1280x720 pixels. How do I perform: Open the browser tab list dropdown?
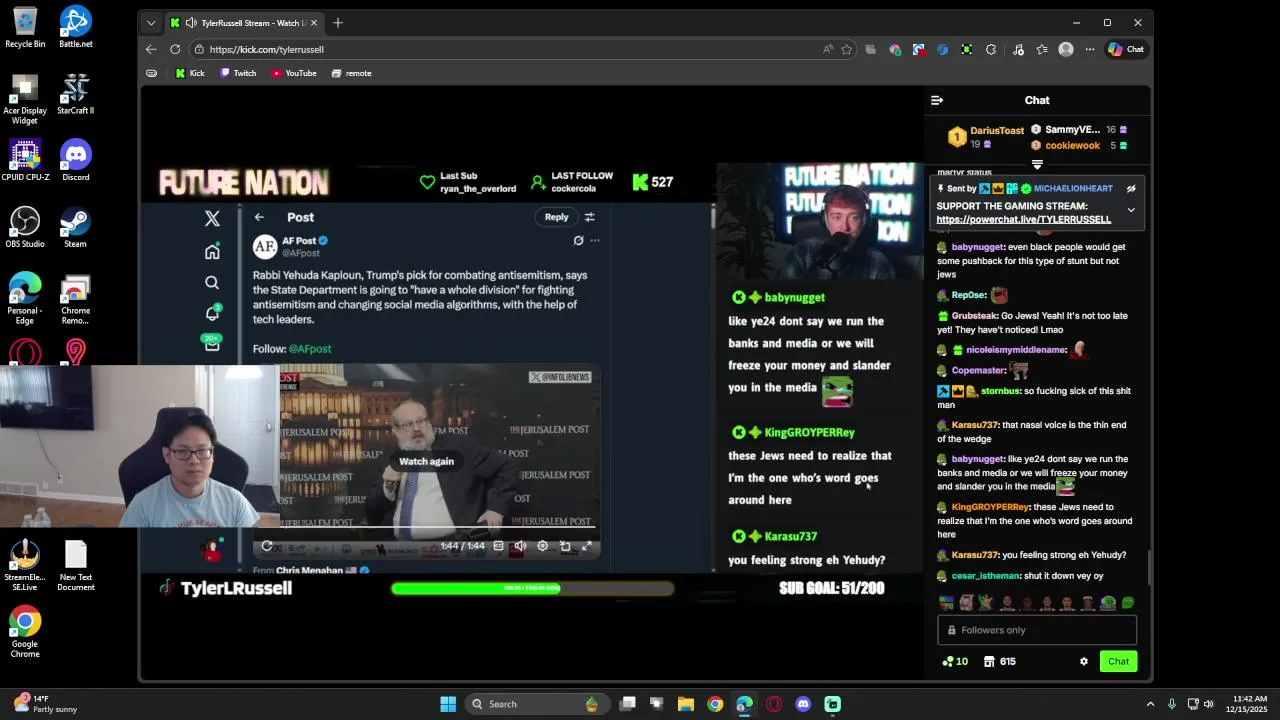pyautogui.click(x=151, y=22)
